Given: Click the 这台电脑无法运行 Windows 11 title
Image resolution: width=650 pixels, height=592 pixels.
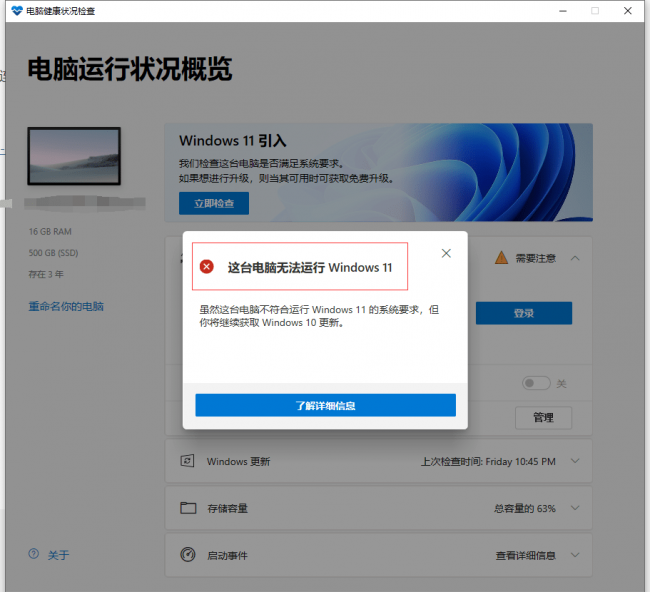Looking at the screenshot, I should coord(310,267).
